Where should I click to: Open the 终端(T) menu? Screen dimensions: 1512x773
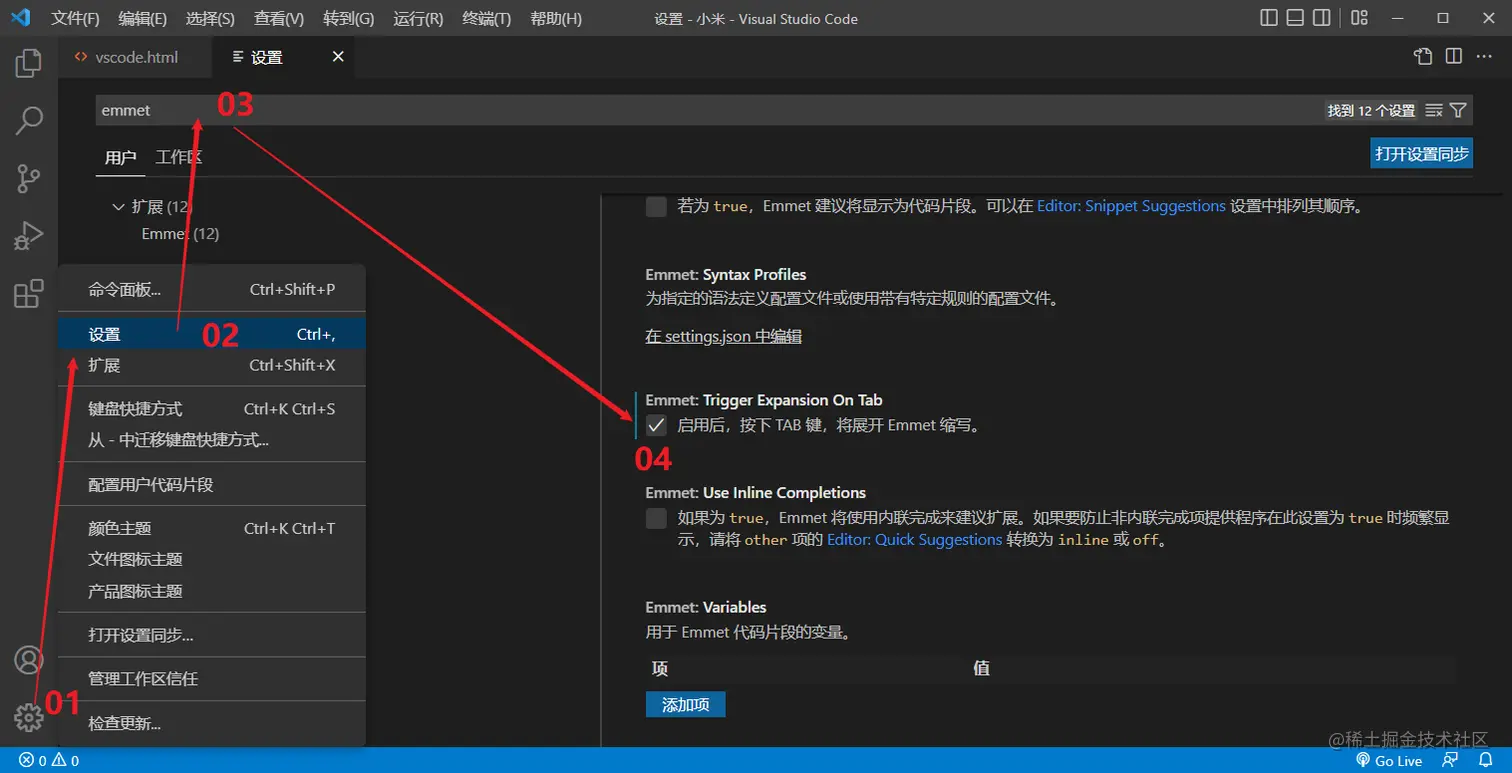coord(487,19)
